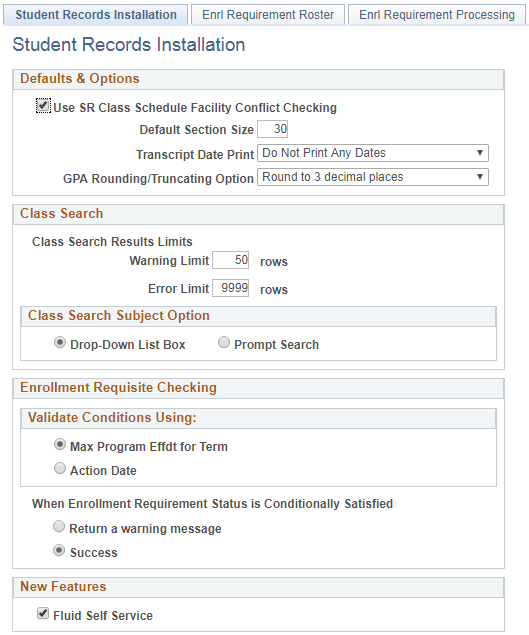Select the Prompt Search radio option

pos(224,343)
